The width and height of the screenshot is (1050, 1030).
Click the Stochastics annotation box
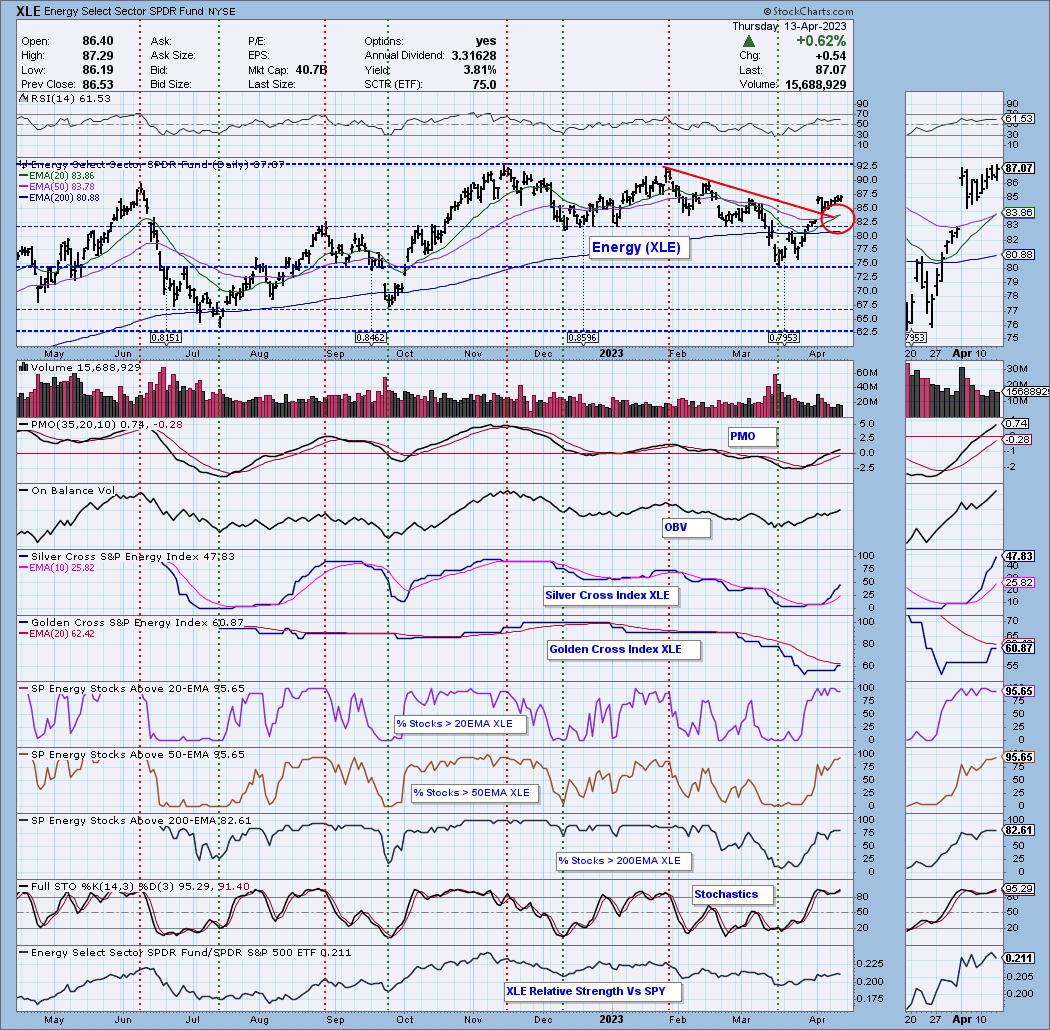pos(733,895)
